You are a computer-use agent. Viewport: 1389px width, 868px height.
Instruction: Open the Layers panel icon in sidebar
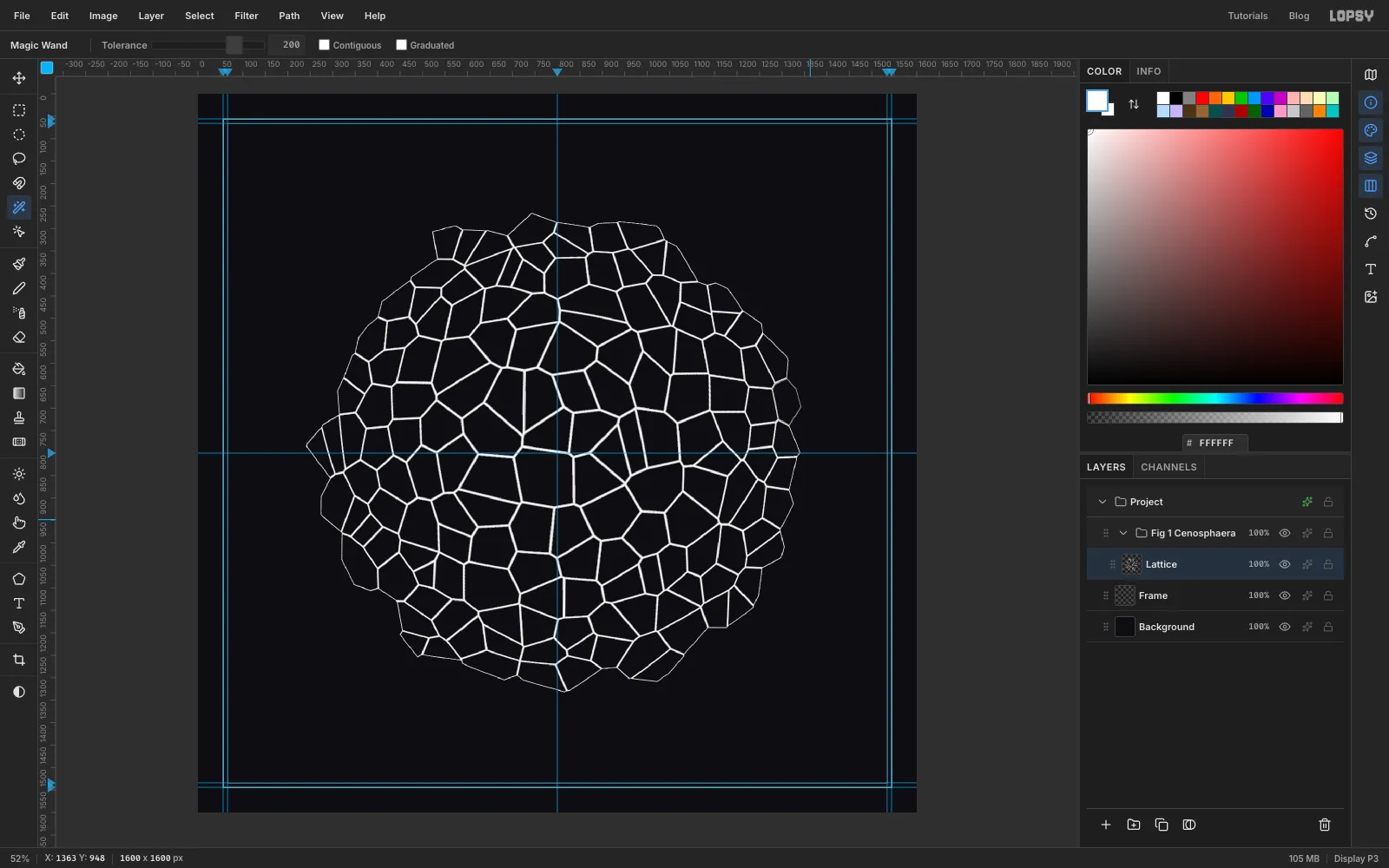1371,158
